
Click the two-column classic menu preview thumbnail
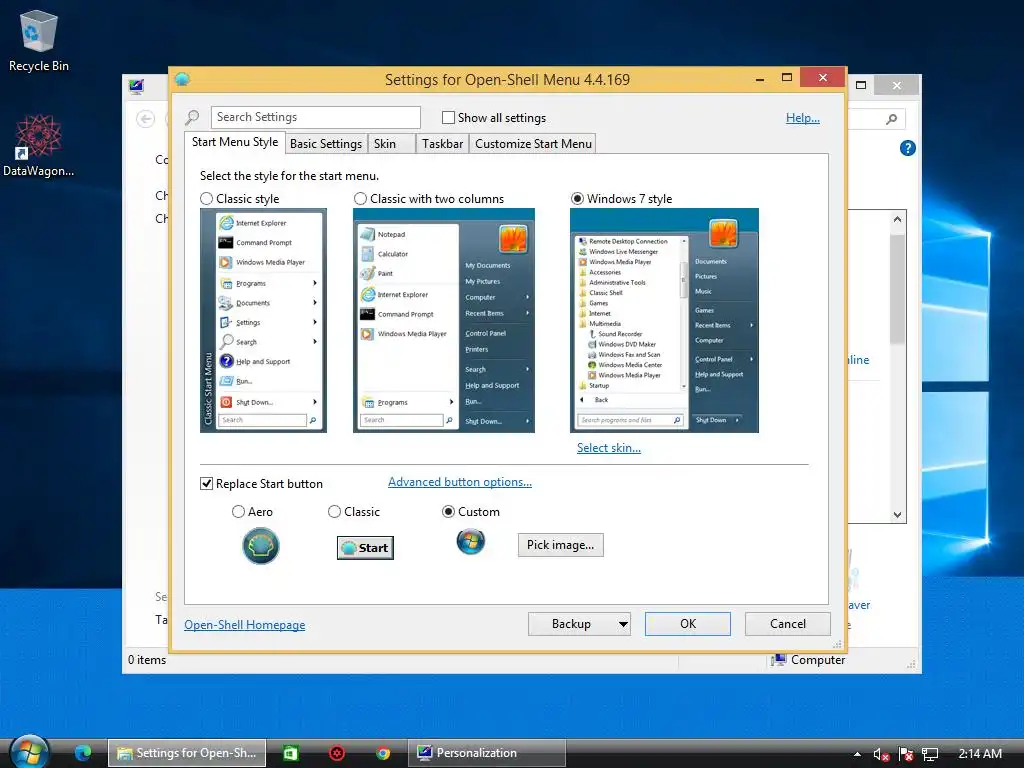(x=443, y=321)
